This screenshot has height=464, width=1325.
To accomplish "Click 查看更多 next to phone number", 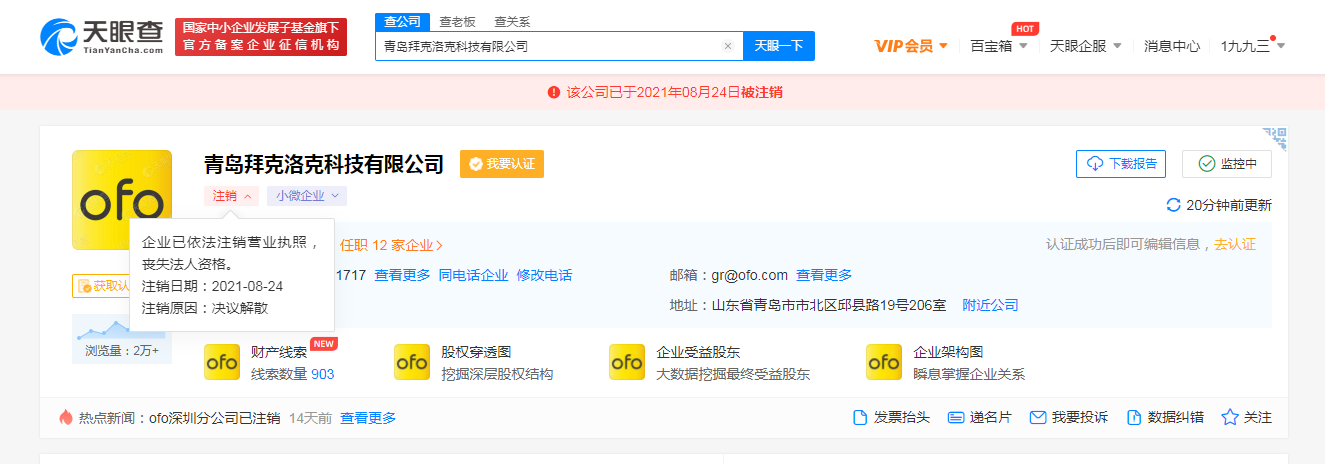I will 402,275.
